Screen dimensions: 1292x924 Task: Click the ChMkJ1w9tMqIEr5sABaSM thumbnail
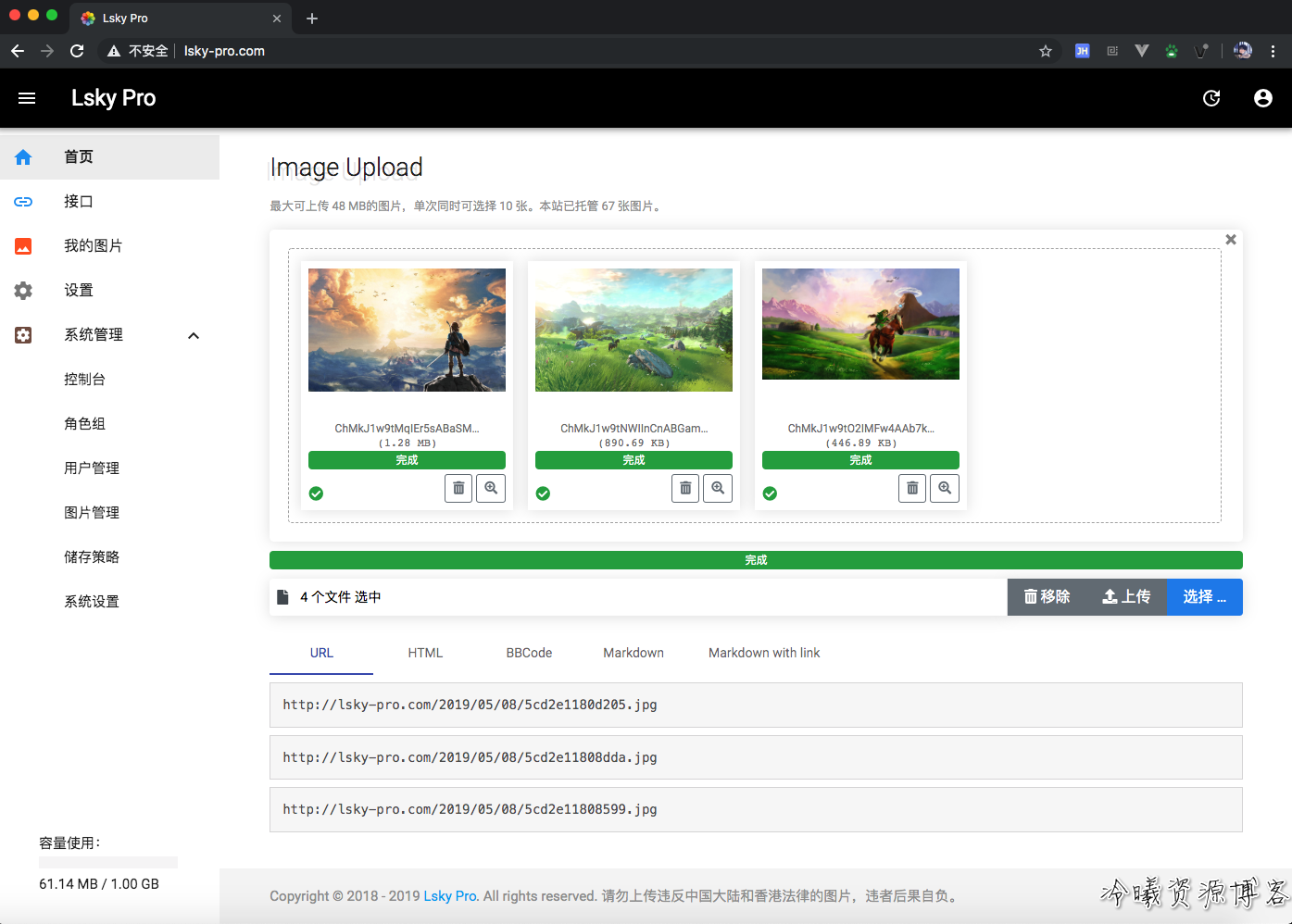tap(407, 331)
